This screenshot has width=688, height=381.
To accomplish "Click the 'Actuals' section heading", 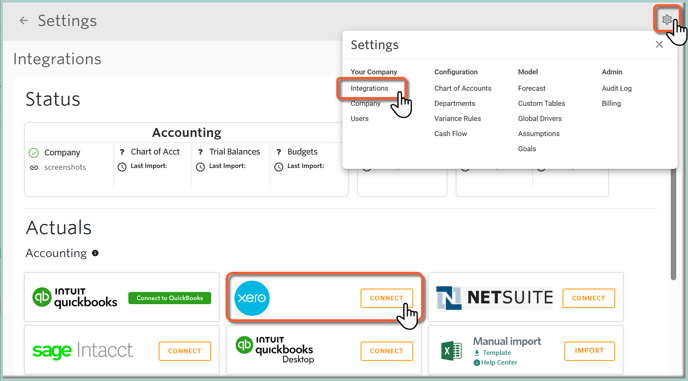I will coord(58,227).
